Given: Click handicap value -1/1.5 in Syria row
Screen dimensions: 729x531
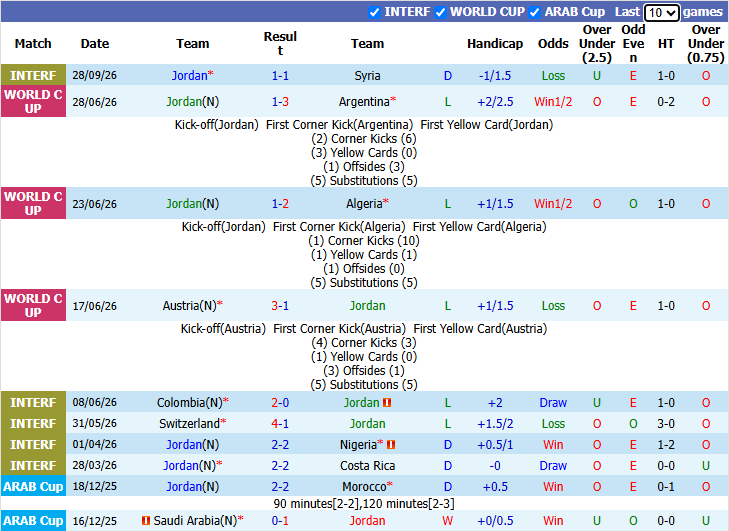Looking at the screenshot, I should [495, 75].
